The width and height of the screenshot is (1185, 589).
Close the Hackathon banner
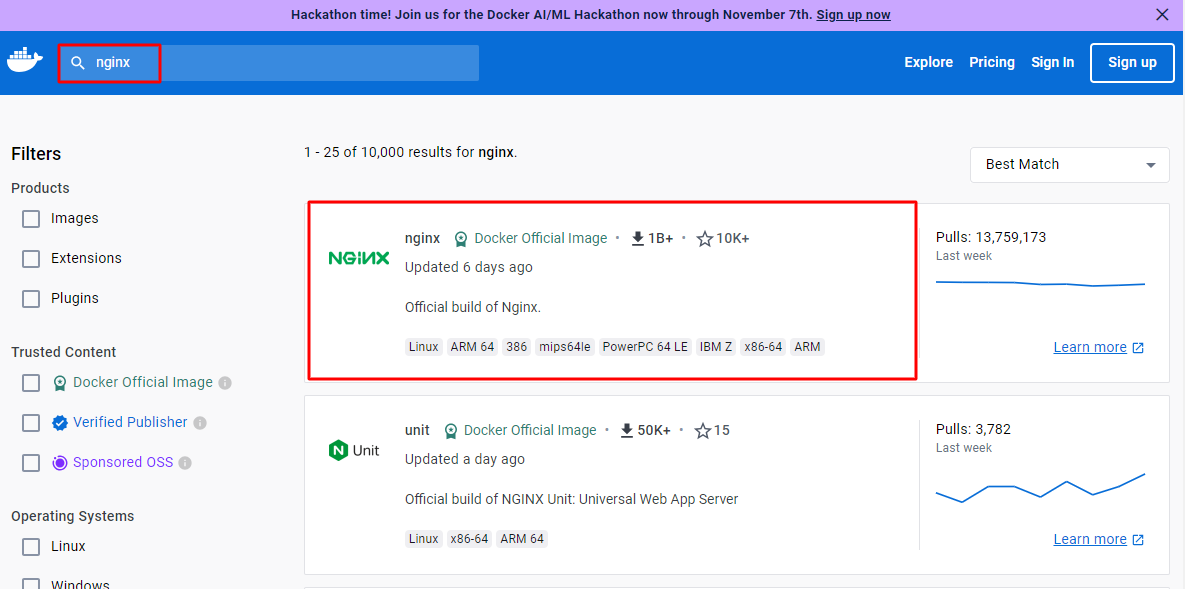tap(1162, 14)
